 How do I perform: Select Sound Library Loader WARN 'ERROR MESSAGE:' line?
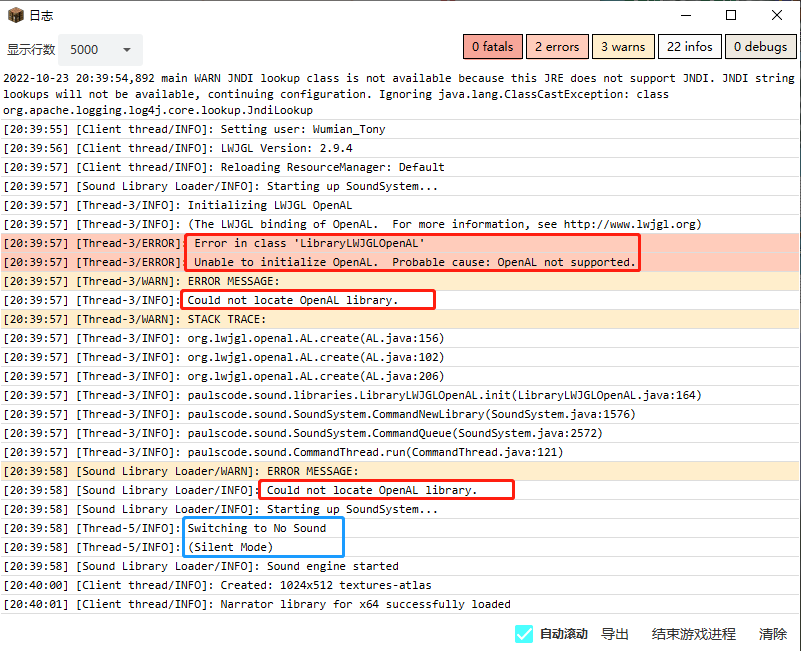[x=400, y=471]
